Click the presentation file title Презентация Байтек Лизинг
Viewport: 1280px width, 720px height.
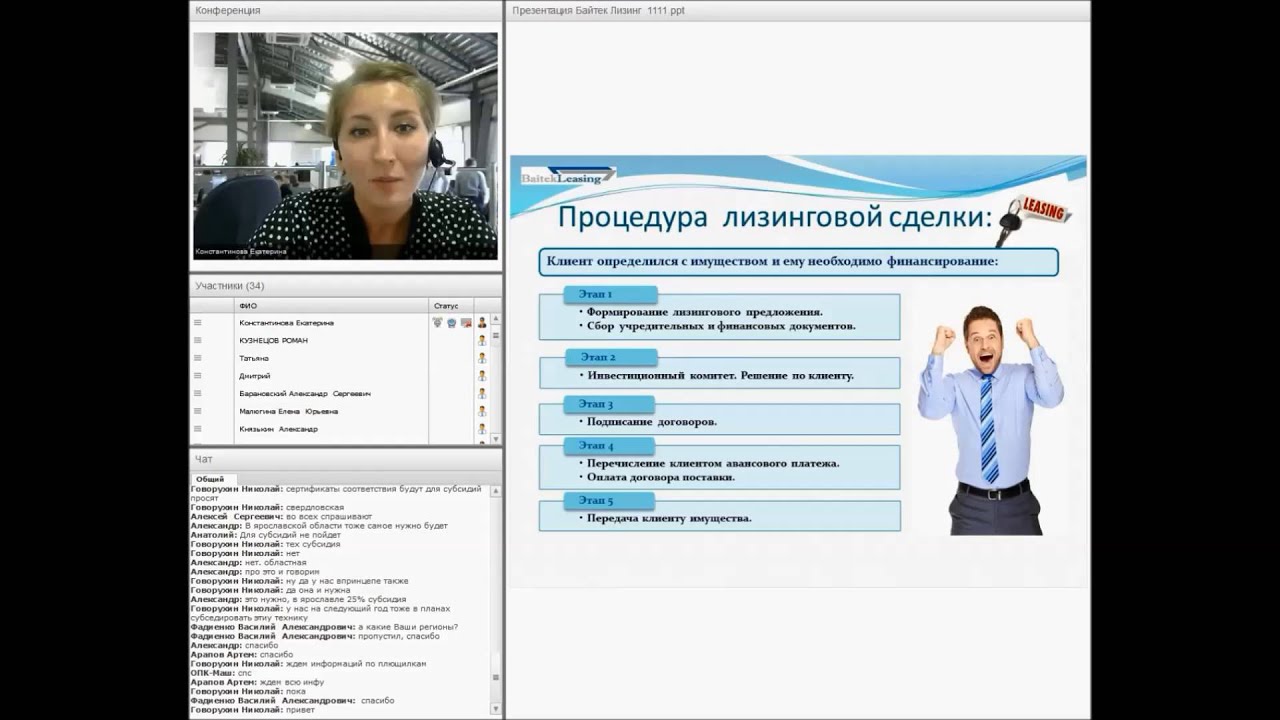[598, 10]
